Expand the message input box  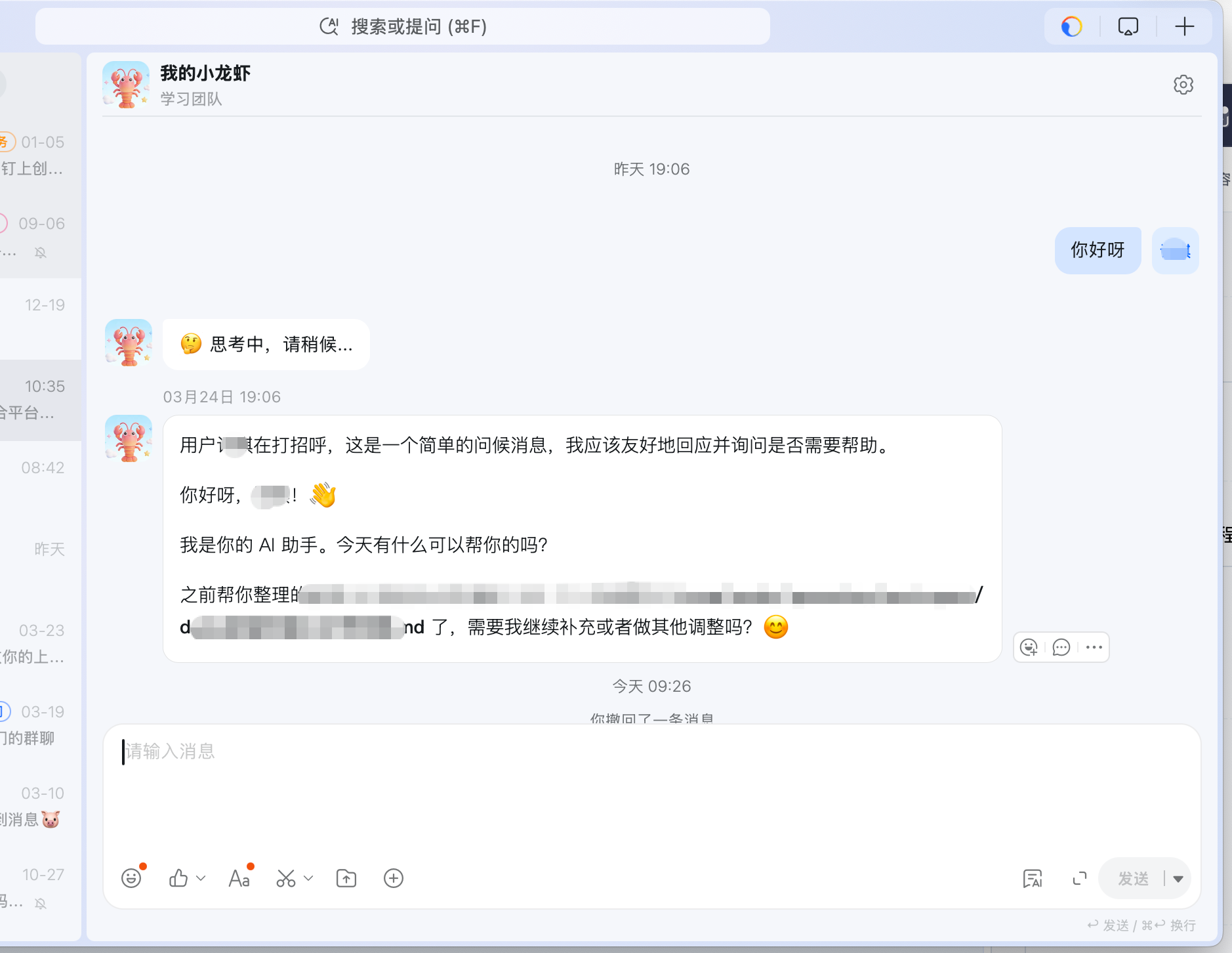[x=1079, y=878]
